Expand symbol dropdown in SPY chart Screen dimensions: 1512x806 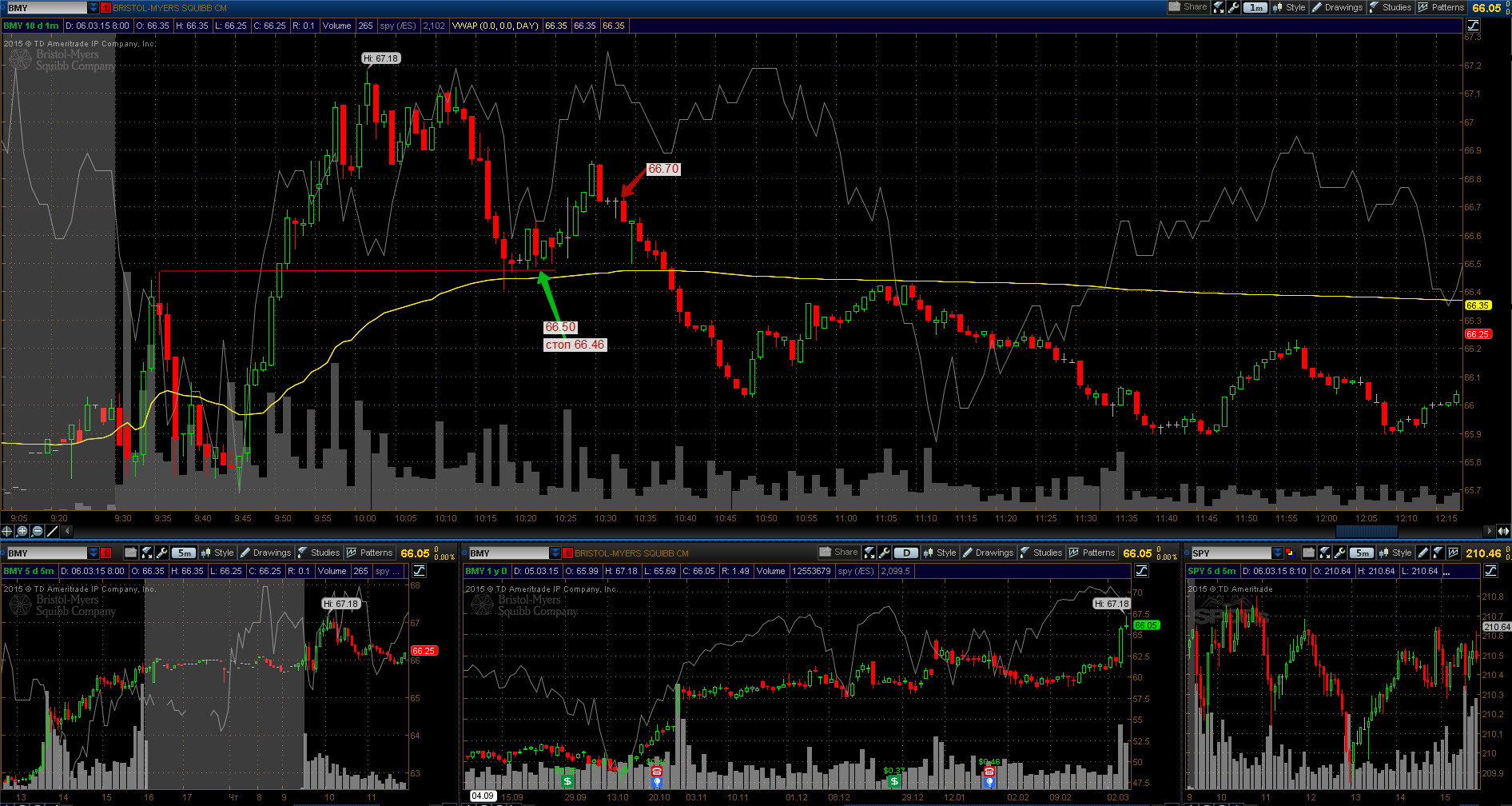pyautogui.click(x=1277, y=553)
